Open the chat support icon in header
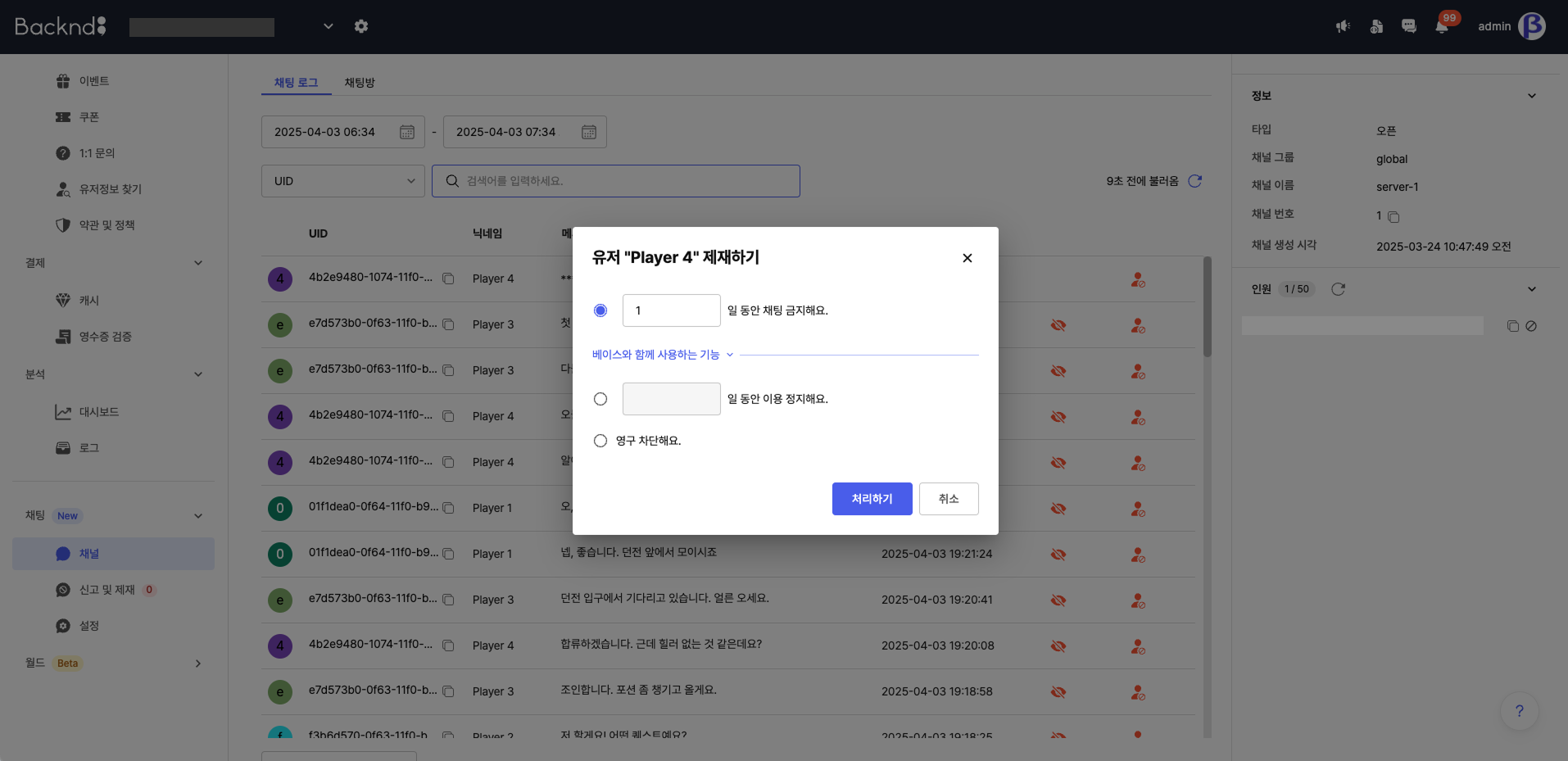The height and width of the screenshot is (761, 1568). [1409, 26]
